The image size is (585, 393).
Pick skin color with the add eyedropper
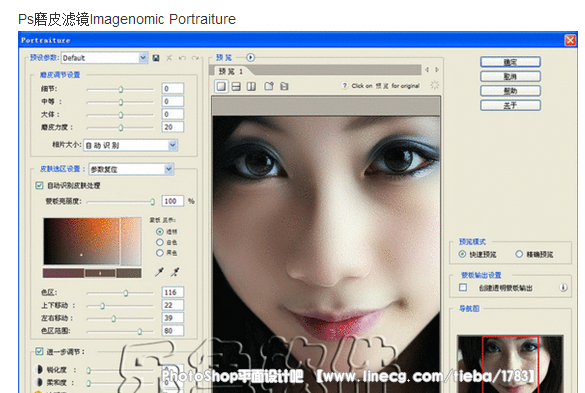coord(159,272)
